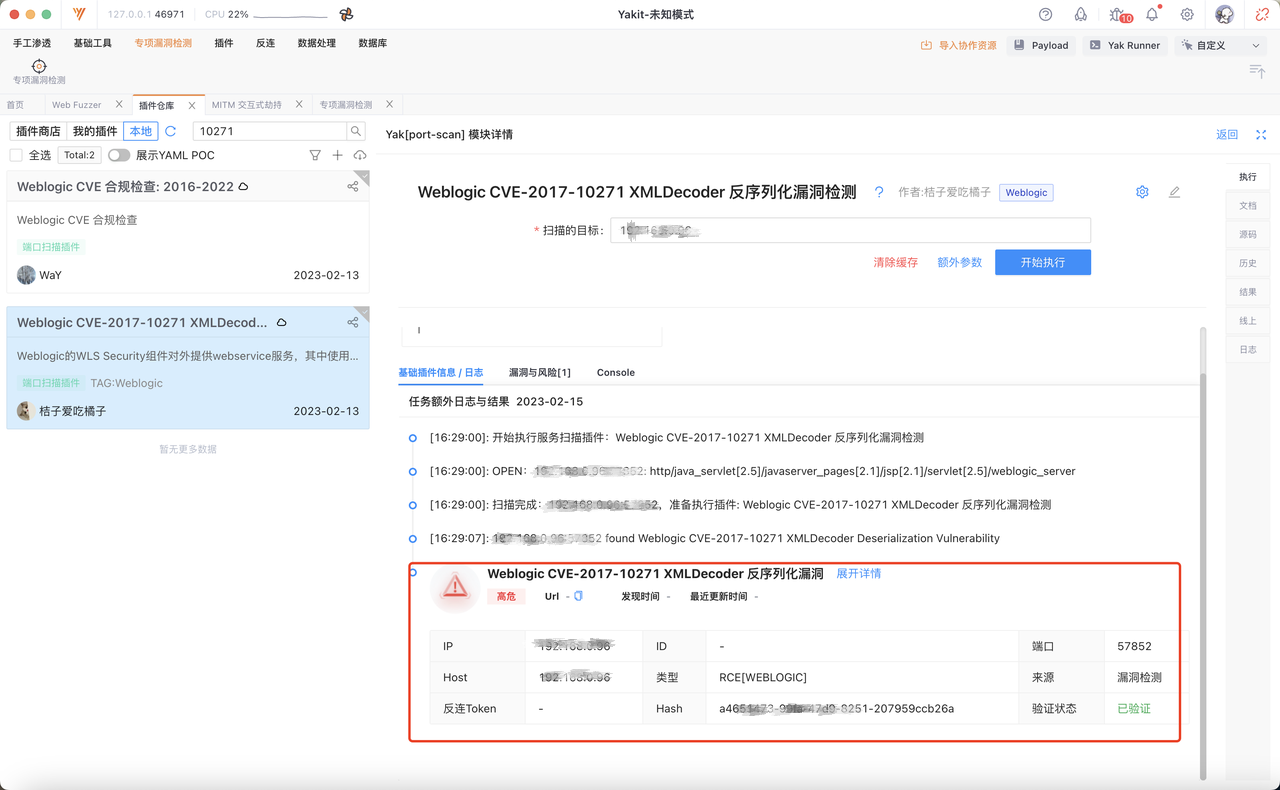Image resolution: width=1280 pixels, height=790 pixels.
Task: Focus the 扫描的目标 input field
Action: pos(851,230)
